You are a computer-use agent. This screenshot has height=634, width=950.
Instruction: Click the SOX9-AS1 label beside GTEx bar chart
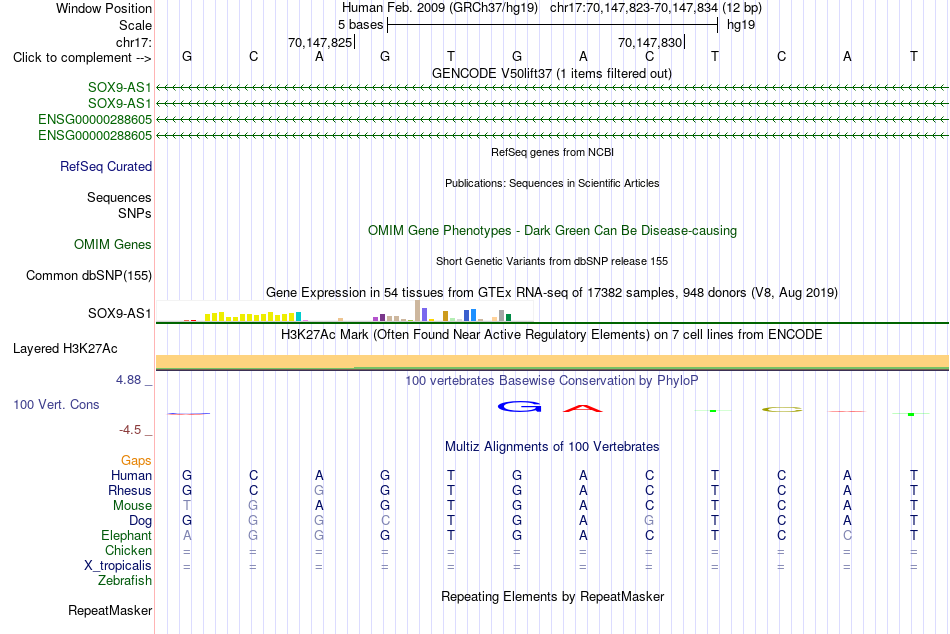[119, 313]
